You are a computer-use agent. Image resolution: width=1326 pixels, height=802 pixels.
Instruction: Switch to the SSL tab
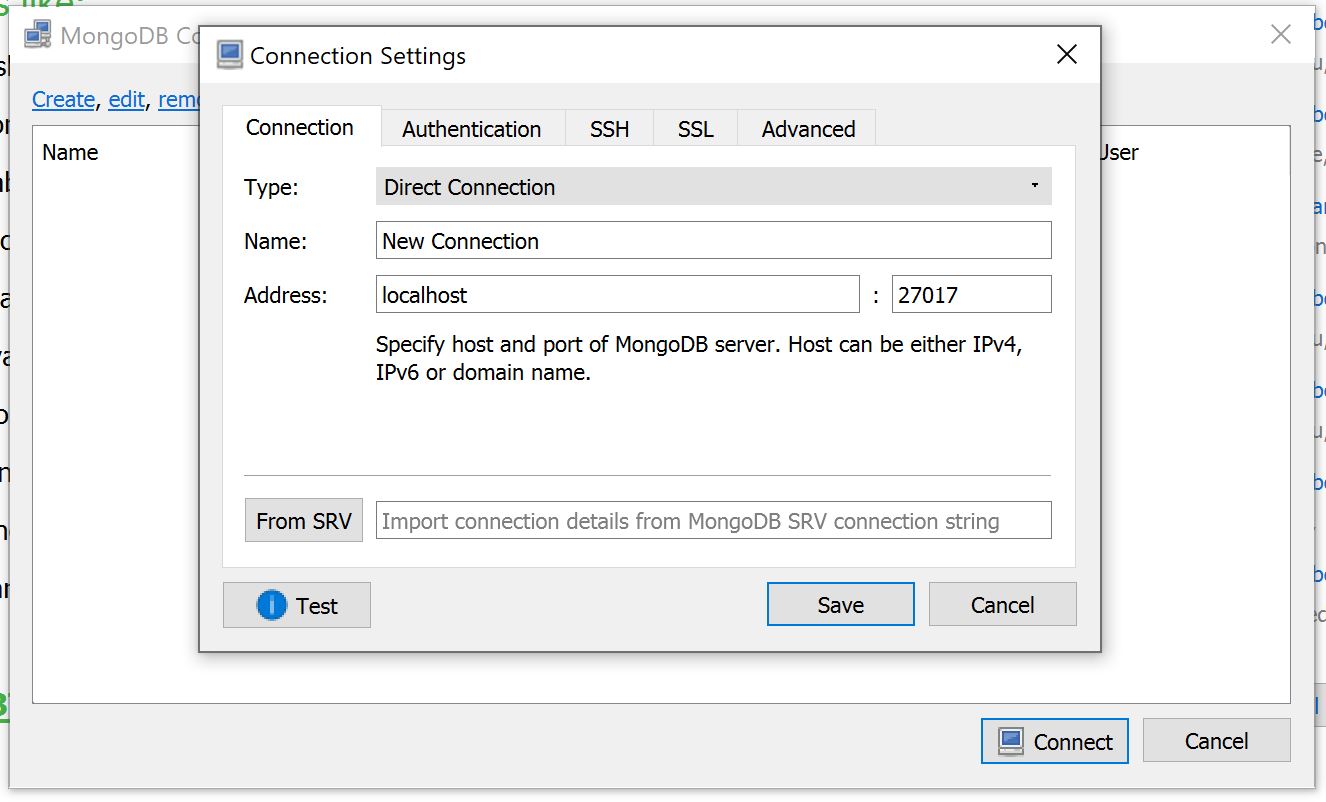(696, 129)
